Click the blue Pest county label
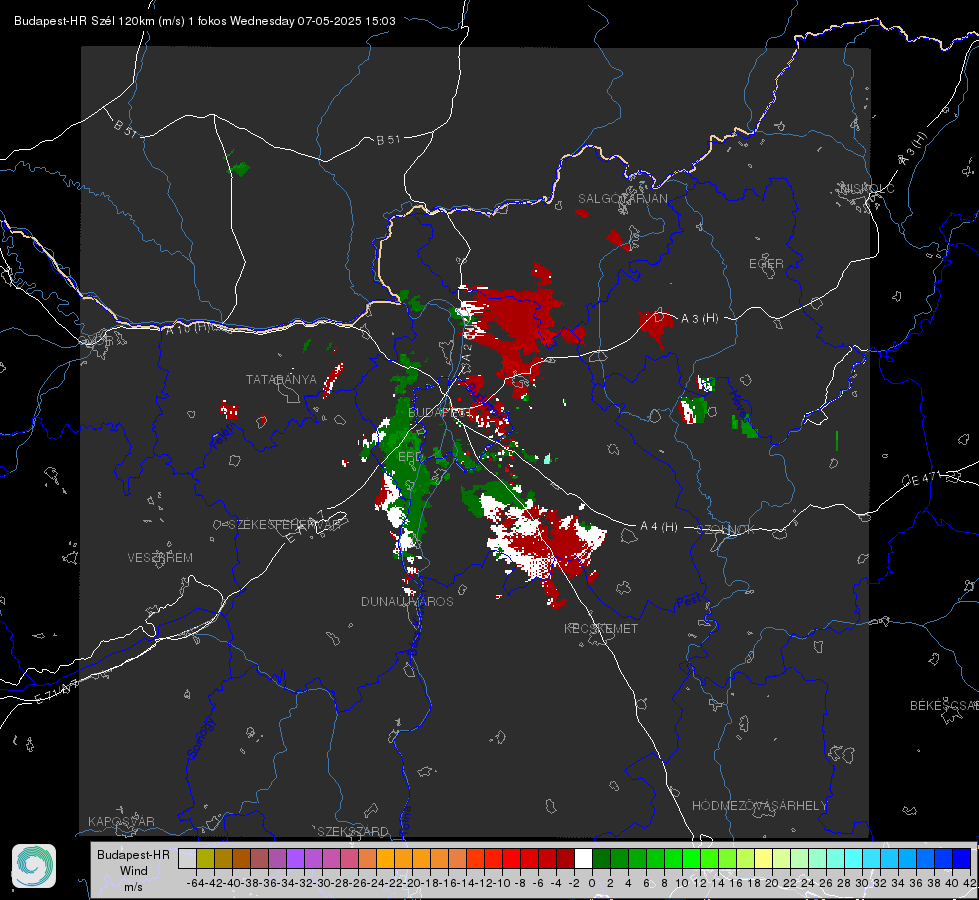Image resolution: width=979 pixels, height=900 pixels. (688, 601)
